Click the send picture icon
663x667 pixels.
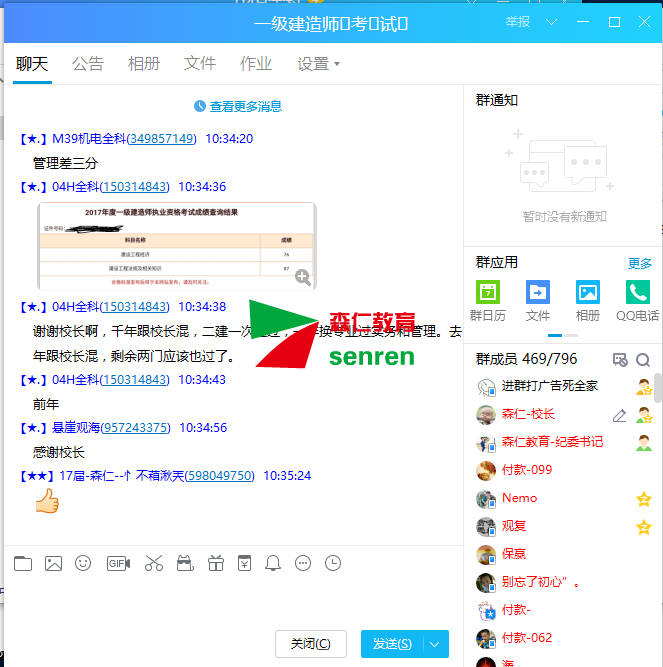pos(53,563)
